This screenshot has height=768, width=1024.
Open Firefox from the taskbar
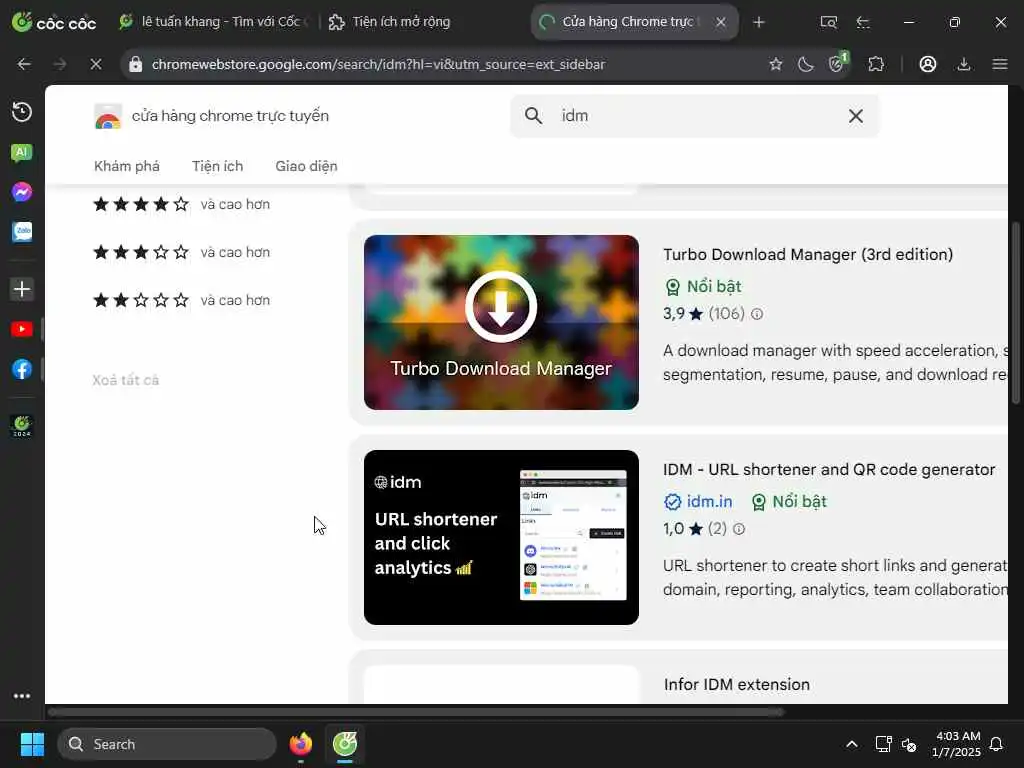[x=300, y=744]
